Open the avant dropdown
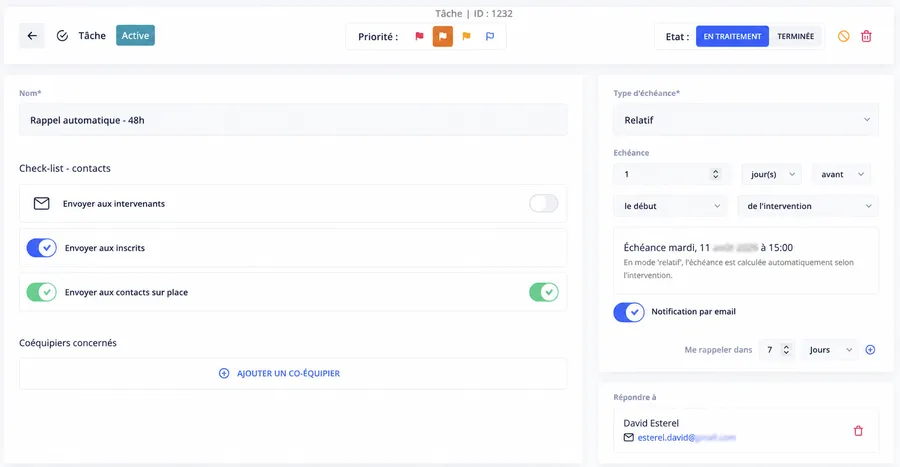The width and height of the screenshot is (900, 467). tap(841, 174)
